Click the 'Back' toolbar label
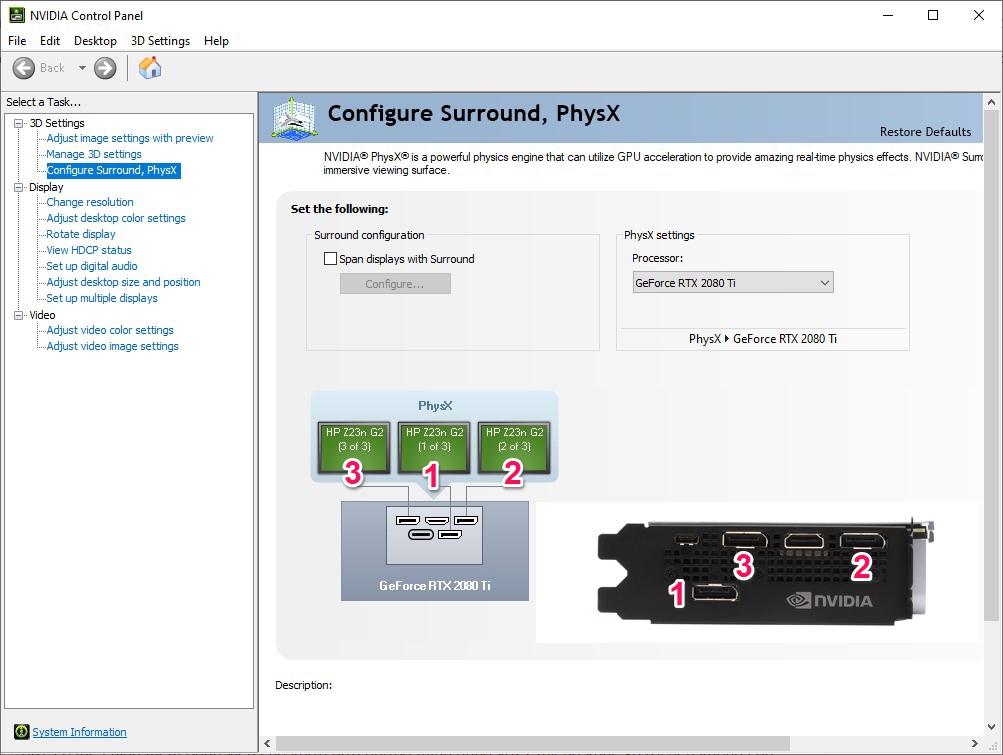The image size is (1003, 755). click(x=52, y=68)
